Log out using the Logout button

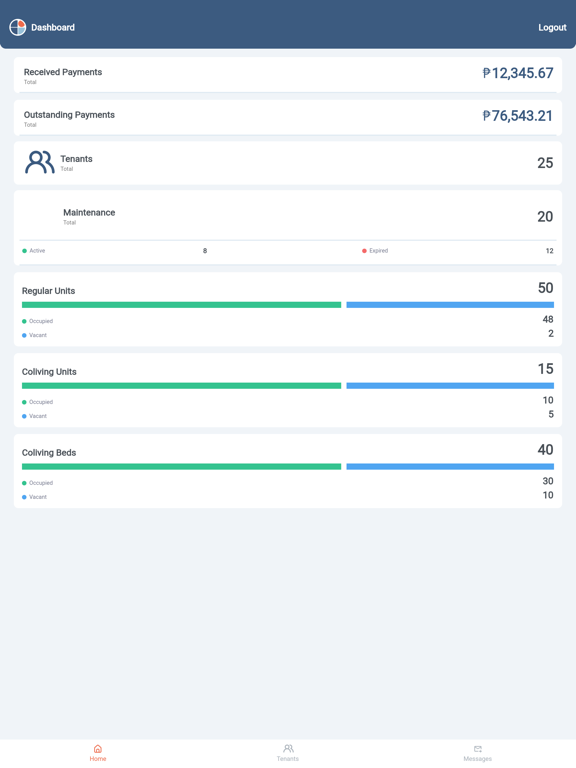552,27
